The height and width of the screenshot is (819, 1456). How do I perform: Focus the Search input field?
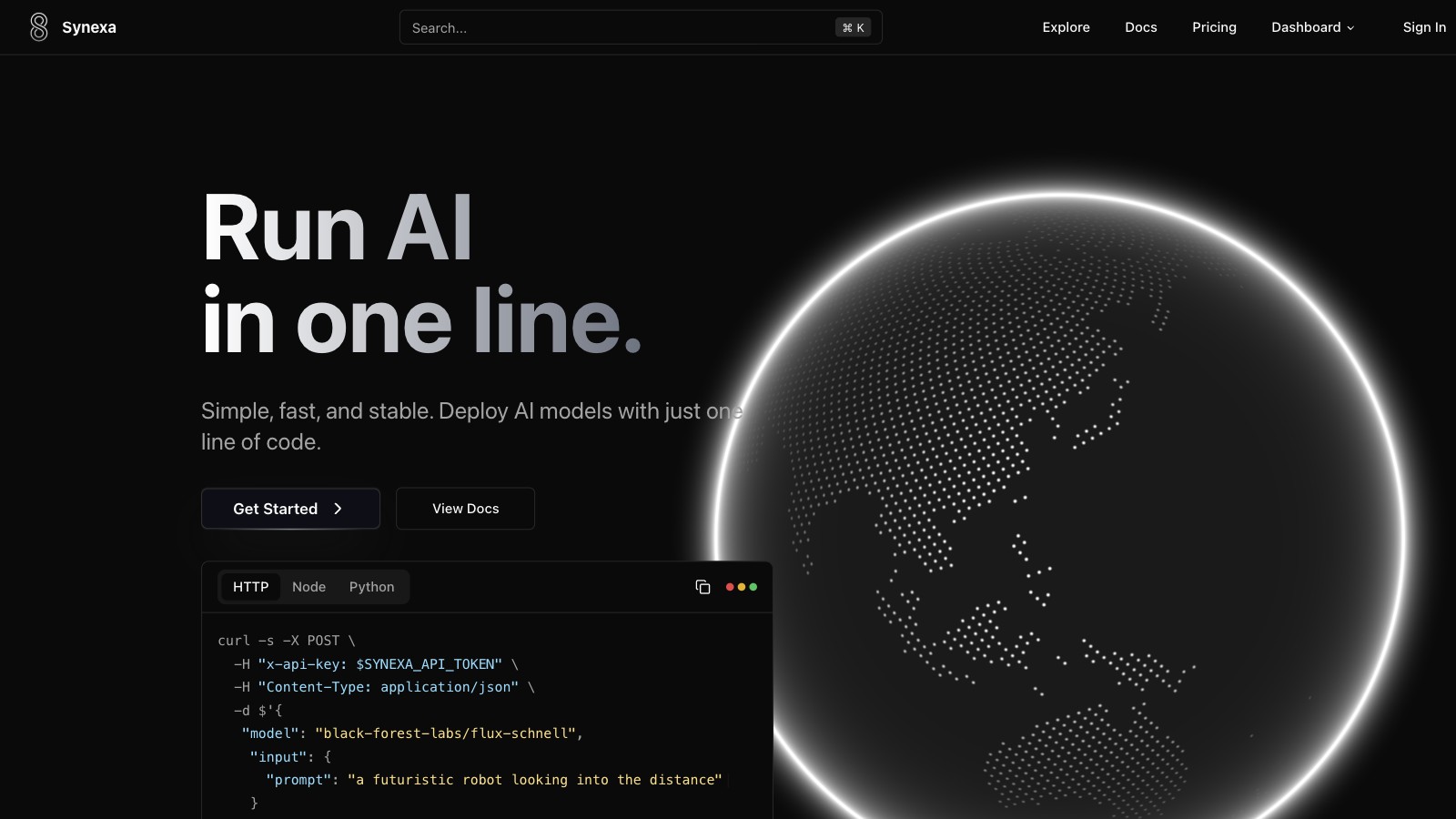point(619,27)
